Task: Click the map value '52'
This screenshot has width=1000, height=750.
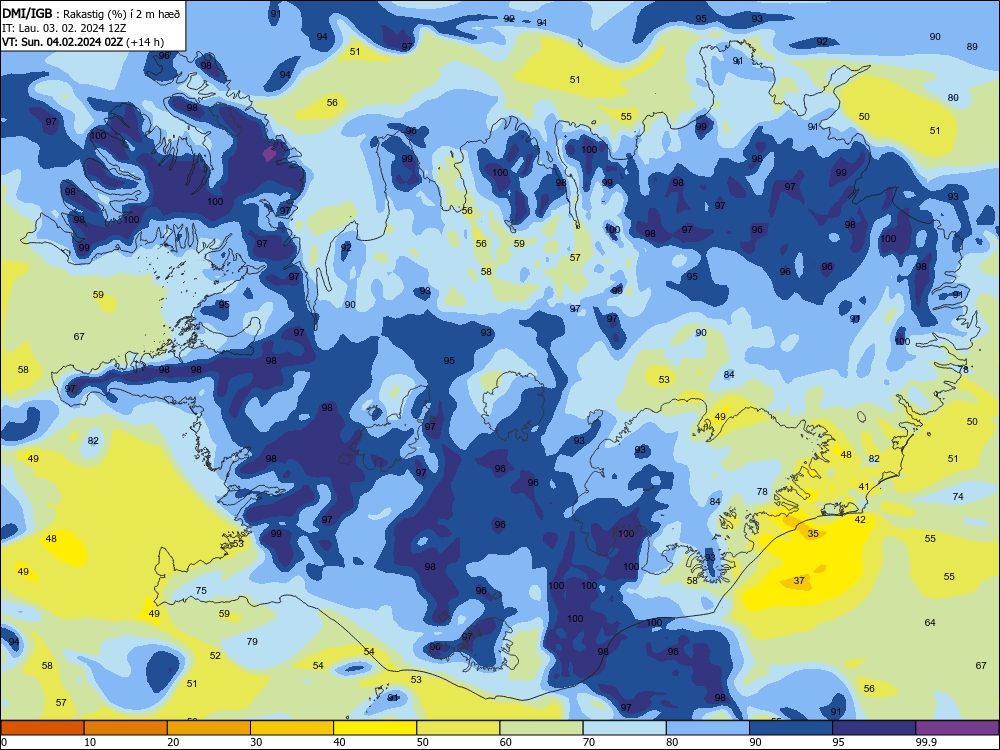Action: 216,656
